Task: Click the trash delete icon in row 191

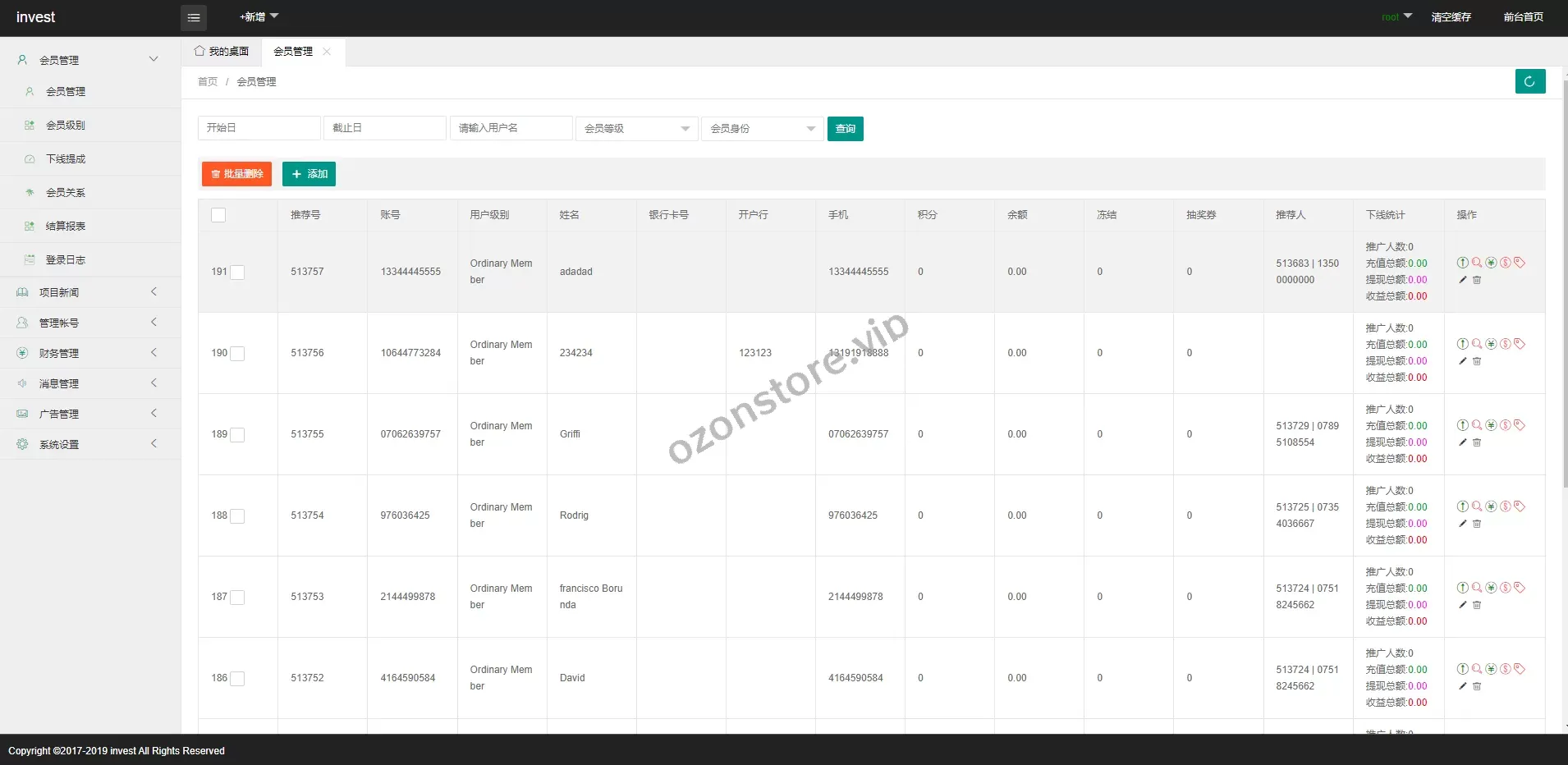Action: point(1477,280)
